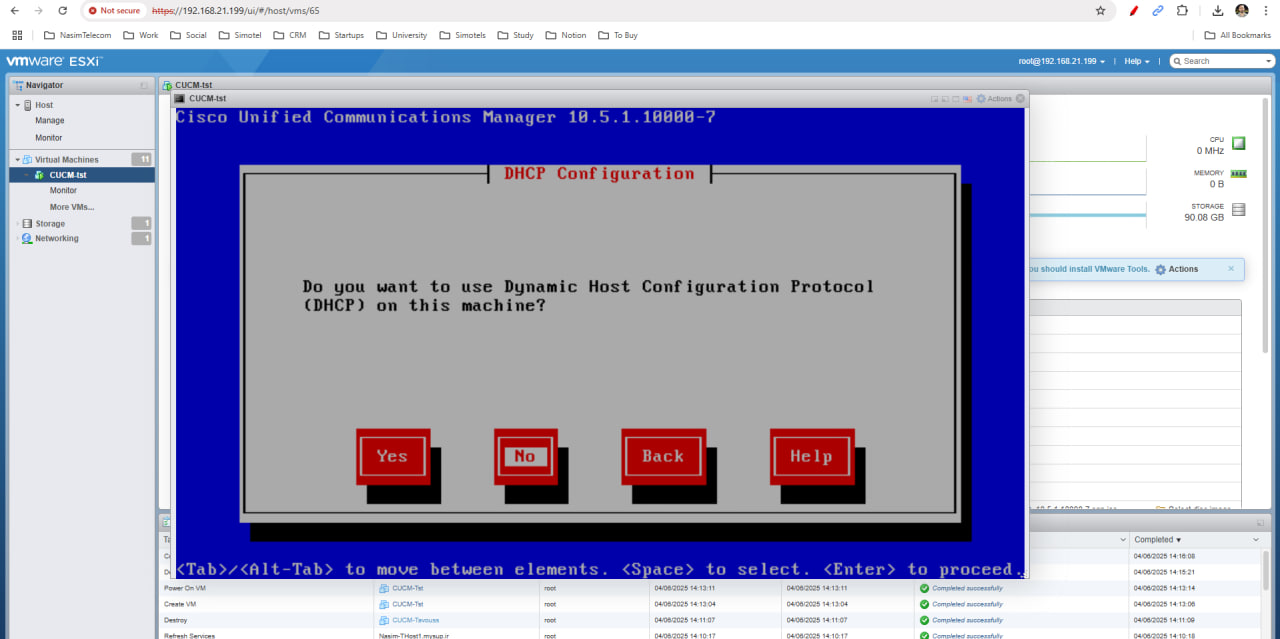This screenshot has width=1280, height=639.
Task: Select Manage under Host in Navigator
Action: click(50, 121)
